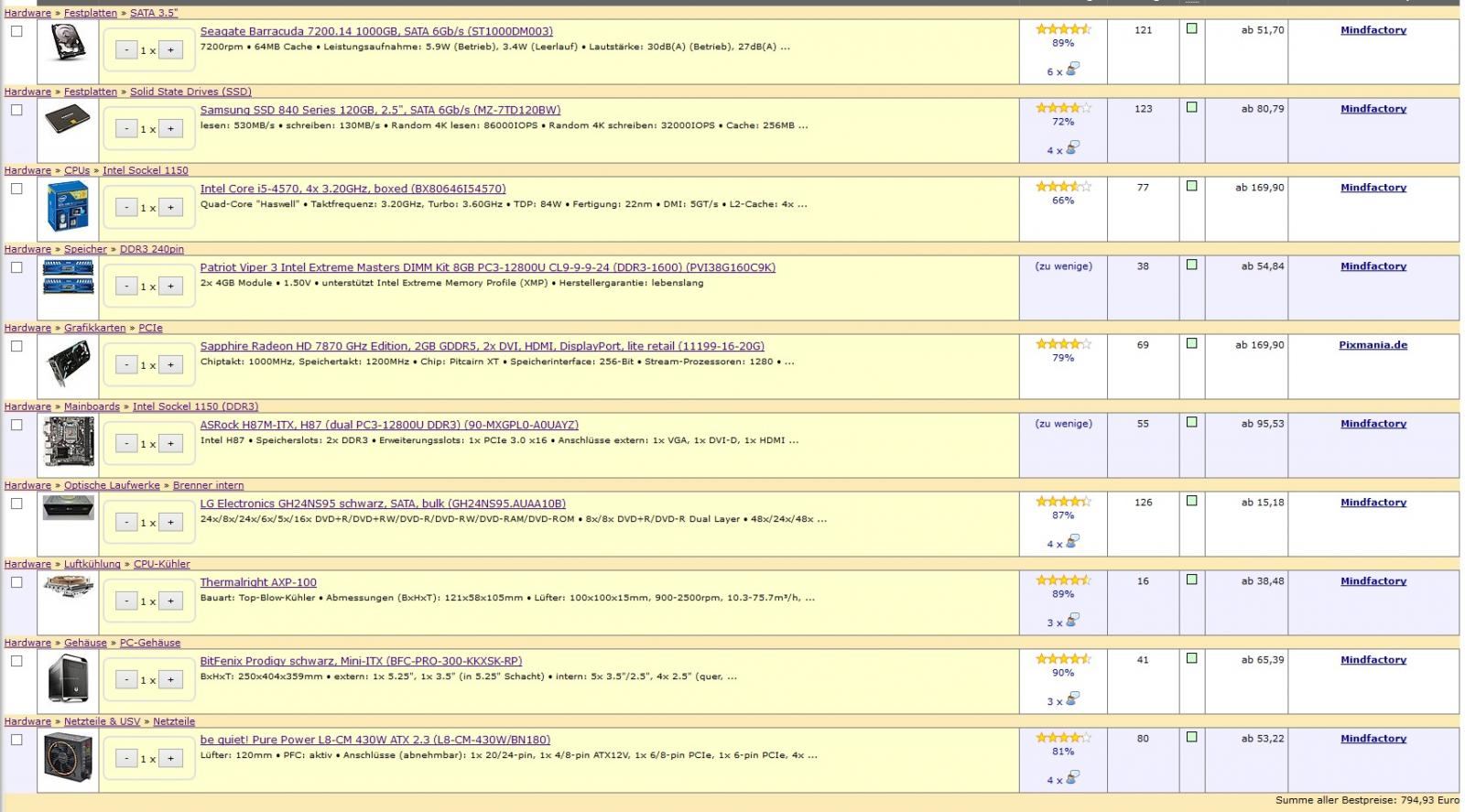The height and width of the screenshot is (812, 1465).
Task: Click the LG optical drive image
Action: [68, 507]
